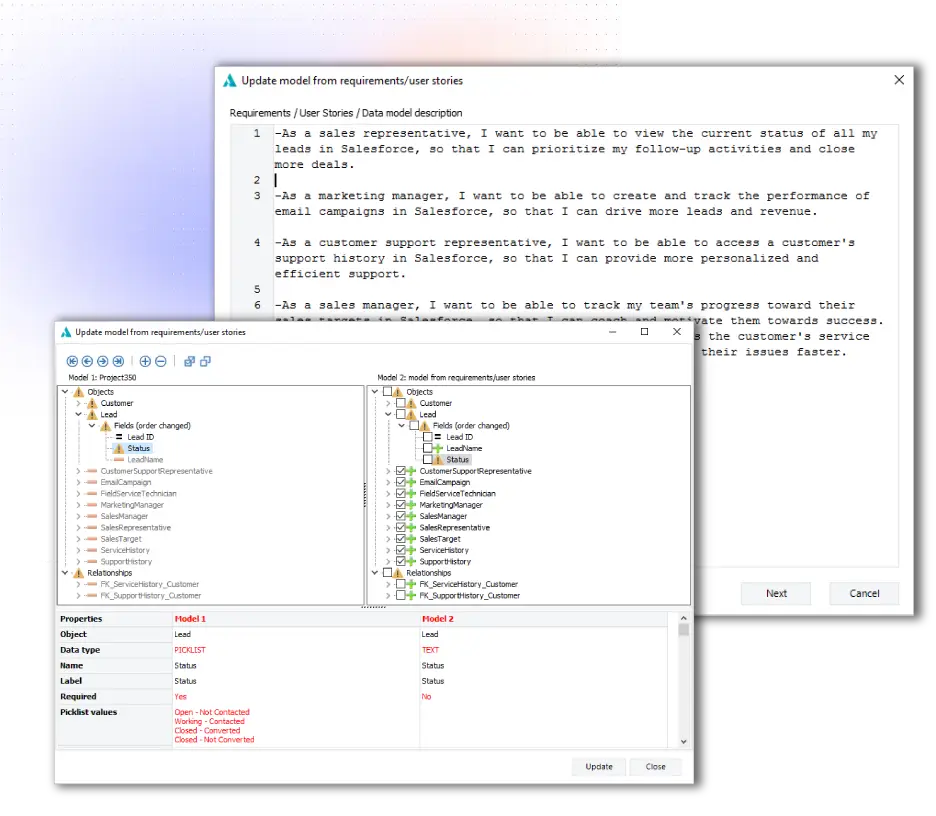
Task: Click the red minus icon beside EmailCampaign in Model 1
Action: coord(91,482)
